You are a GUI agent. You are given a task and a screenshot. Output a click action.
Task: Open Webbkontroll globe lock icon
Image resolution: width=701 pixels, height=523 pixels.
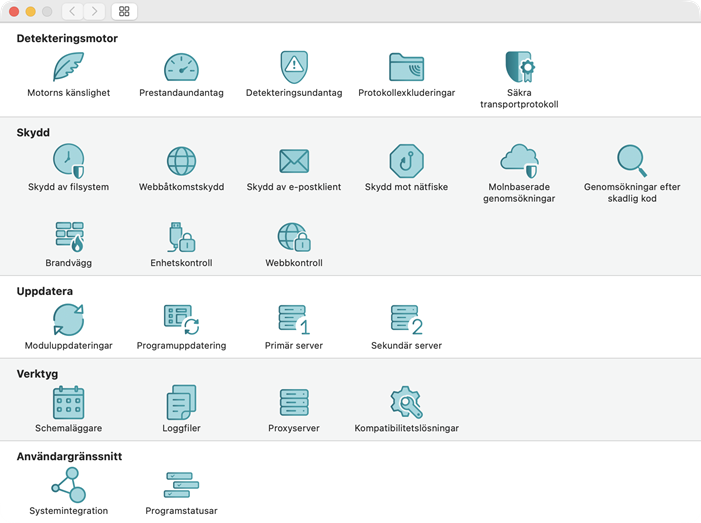tap(294, 237)
